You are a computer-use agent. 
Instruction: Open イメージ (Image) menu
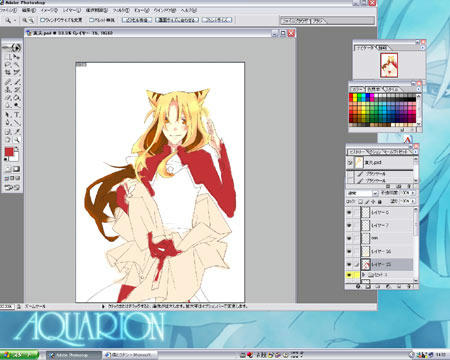point(49,11)
